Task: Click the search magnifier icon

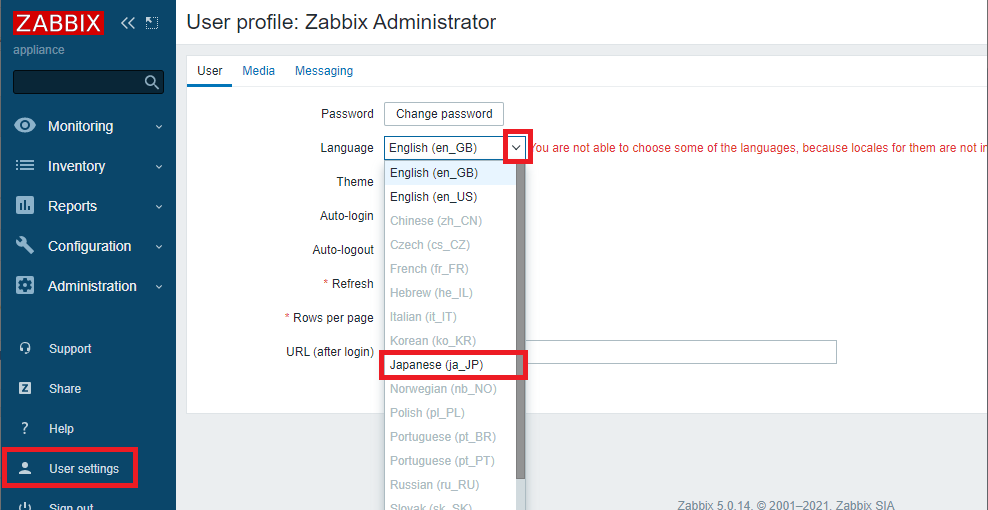Action: pos(152,82)
